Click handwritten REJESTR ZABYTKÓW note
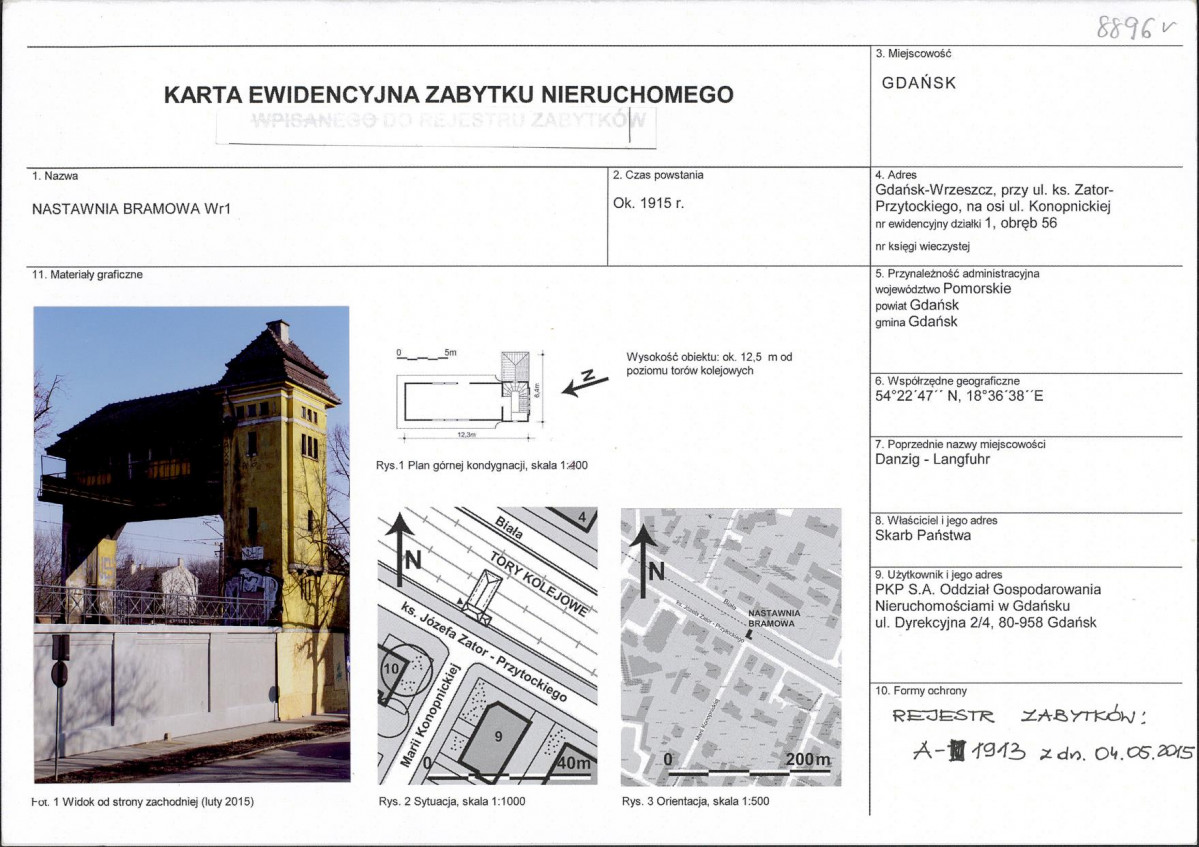The image size is (1199, 847). point(1020,716)
